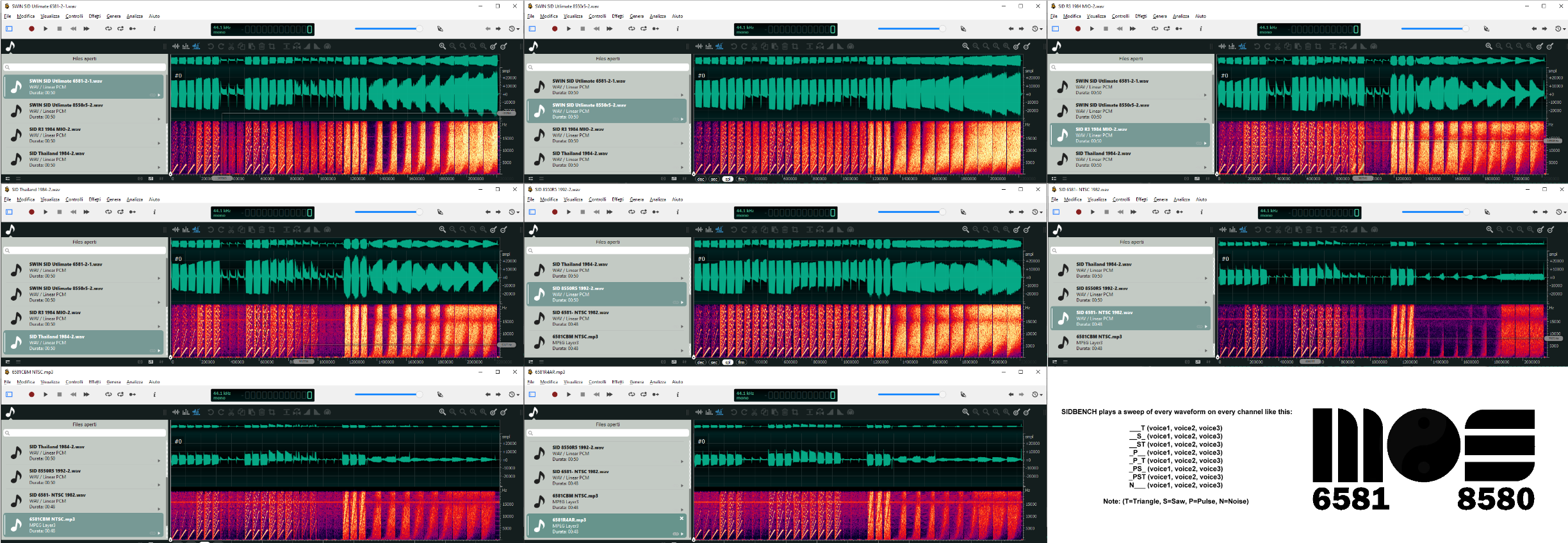Play audio in the 6581R4AR.mp3 window
The height and width of the screenshot is (543, 1568).
pyautogui.click(x=568, y=395)
